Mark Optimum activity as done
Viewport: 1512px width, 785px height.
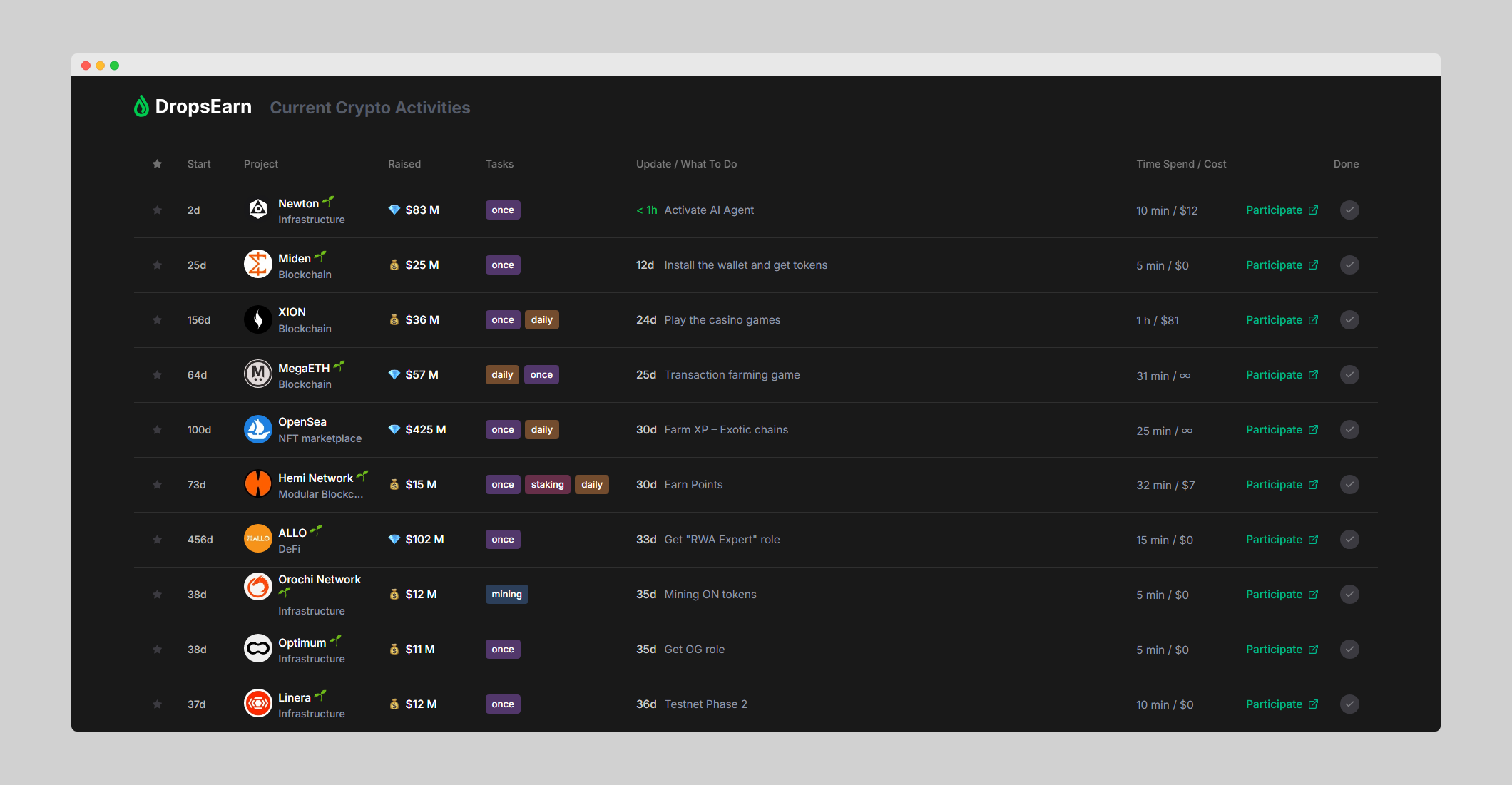(x=1349, y=649)
